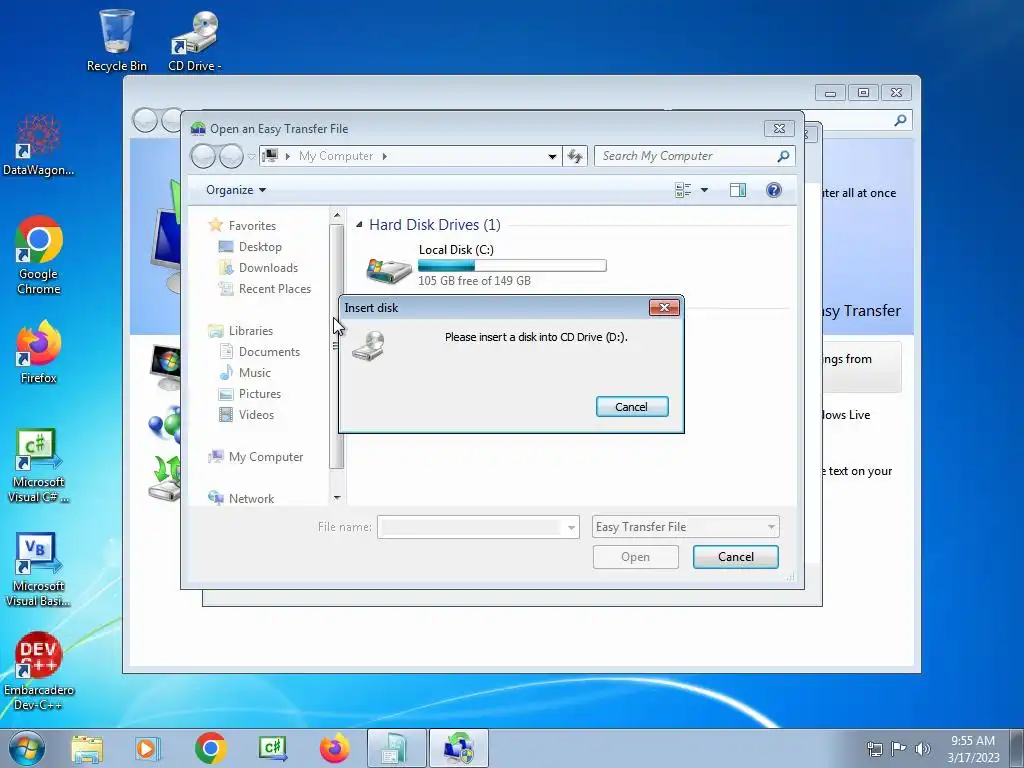Click the disabled Open button
This screenshot has height=768, width=1024.
pos(635,556)
